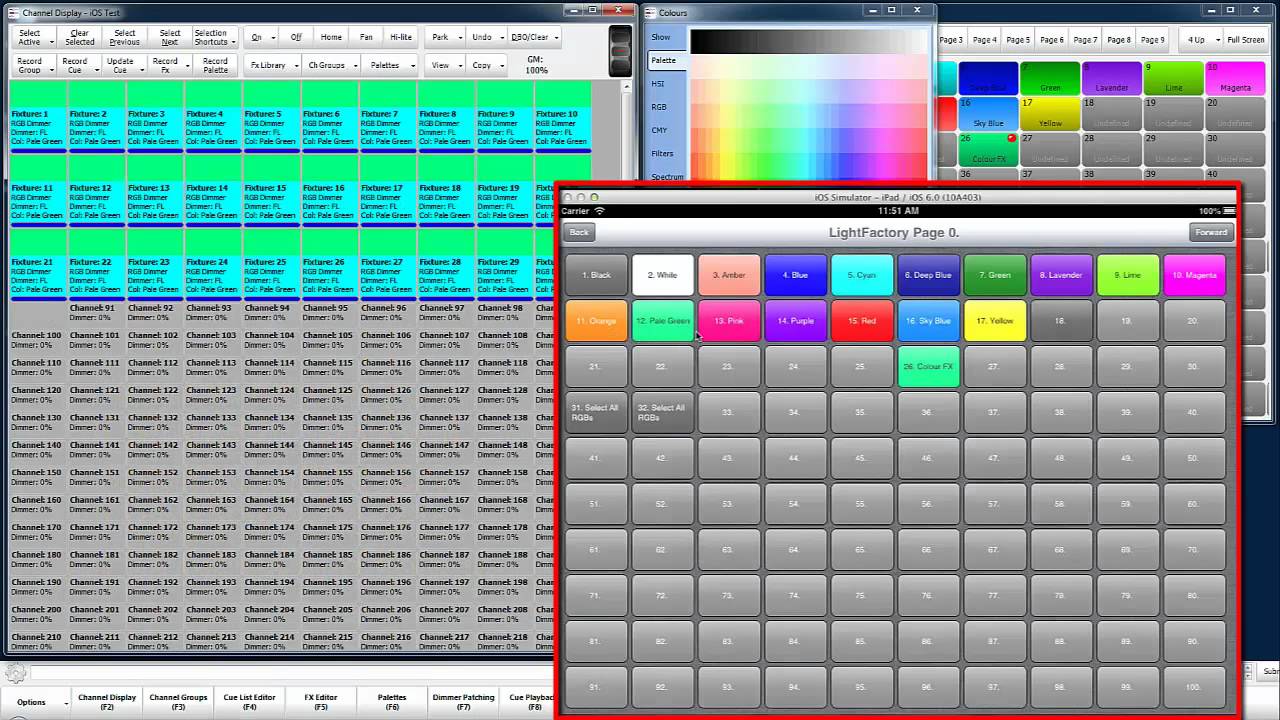Select Fixture: 1 in Channel Display
The height and width of the screenshot is (720, 1280).
pos(38,117)
